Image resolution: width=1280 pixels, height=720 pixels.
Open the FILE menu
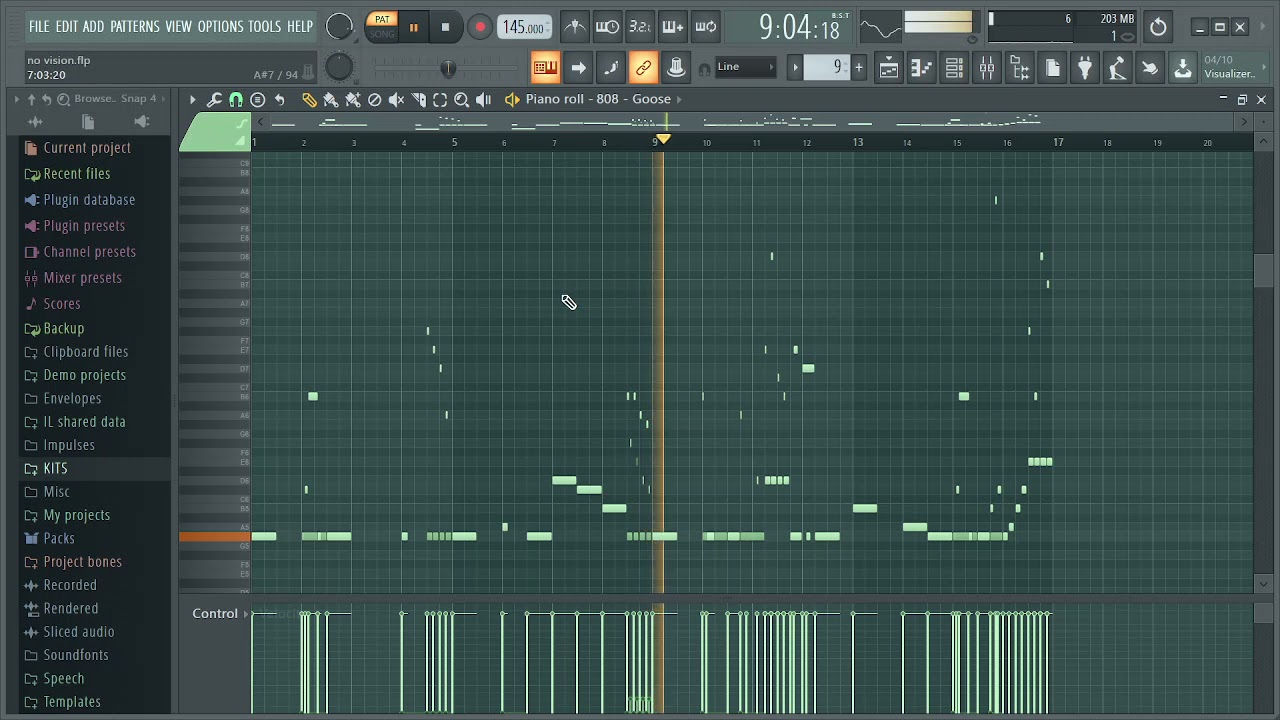39,26
